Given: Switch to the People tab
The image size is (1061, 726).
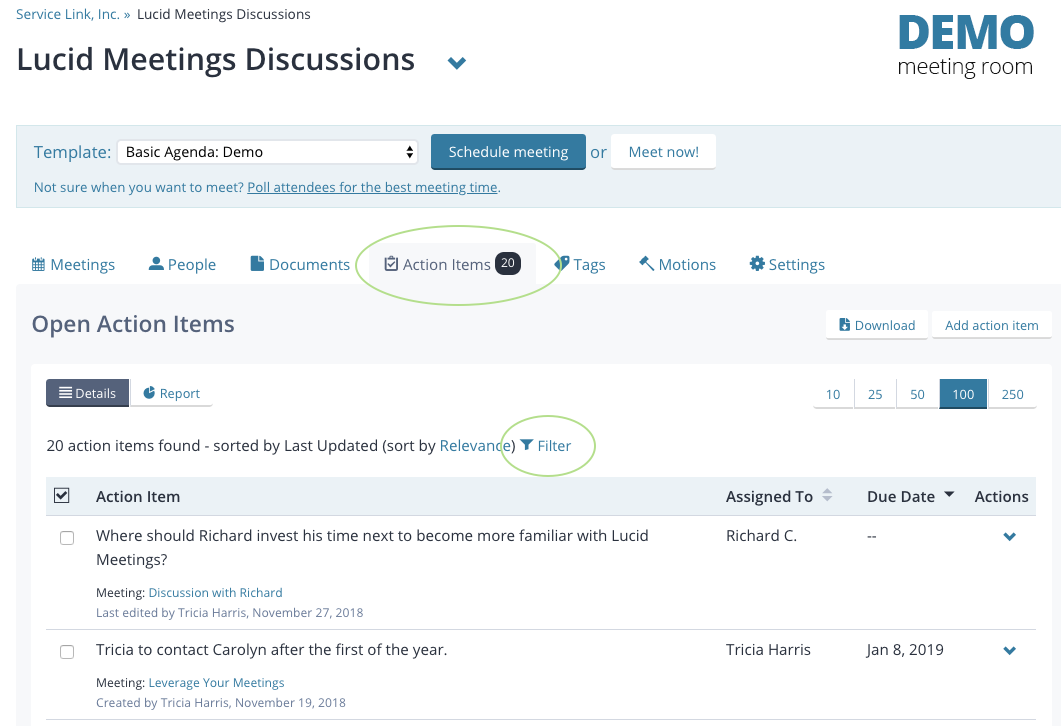Looking at the screenshot, I should [x=182, y=265].
